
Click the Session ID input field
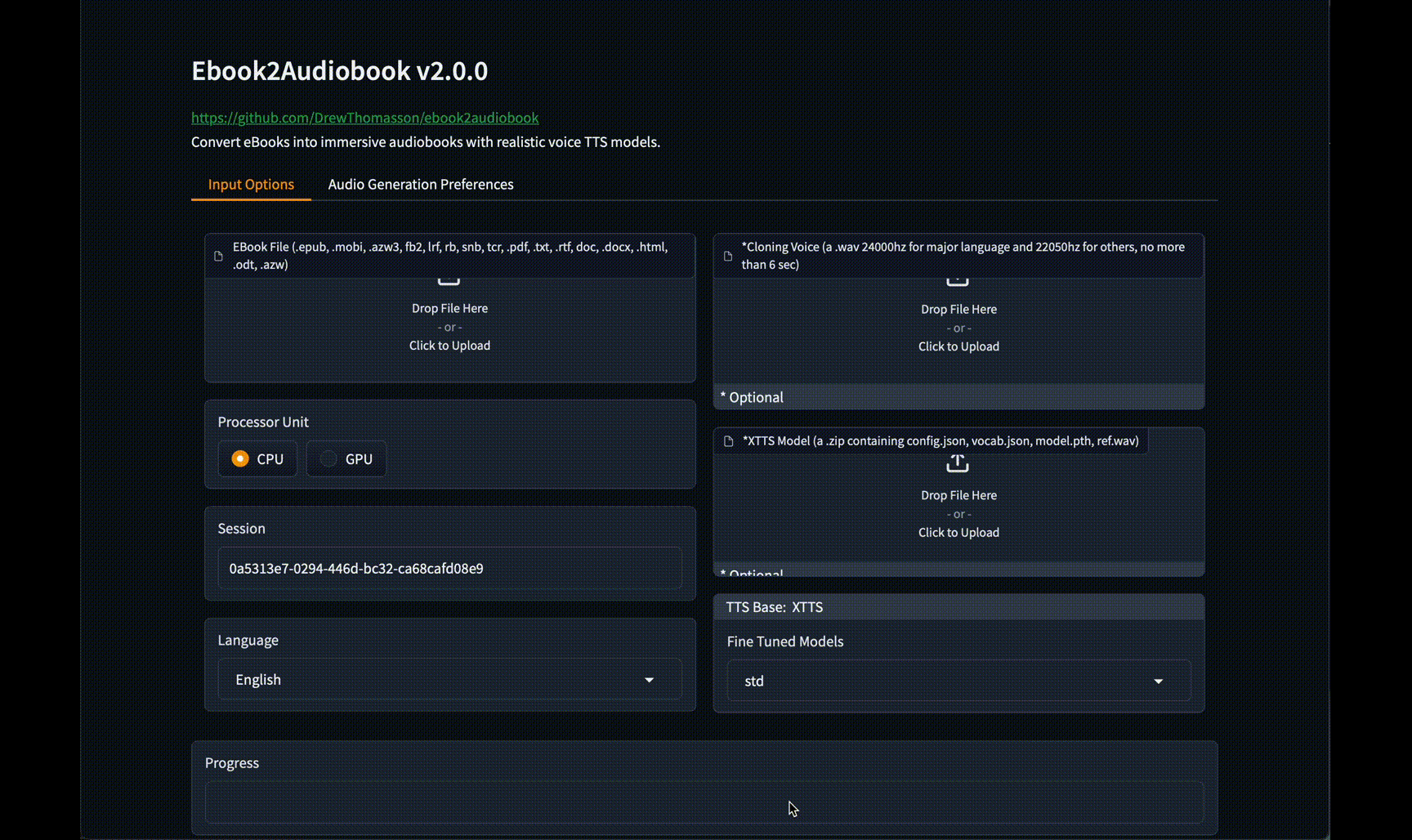pyautogui.click(x=449, y=568)
